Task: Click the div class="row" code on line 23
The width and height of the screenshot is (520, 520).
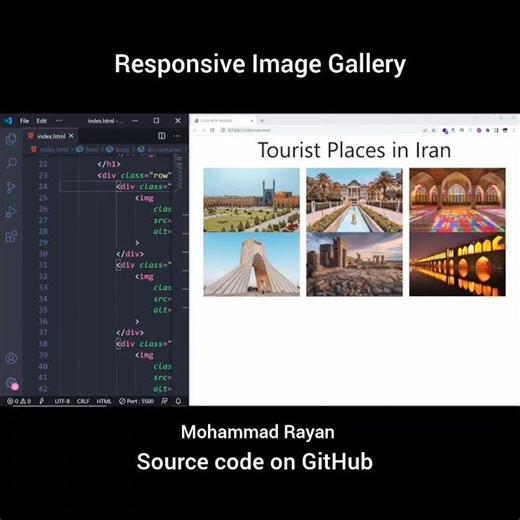Action: tap(134, 175)
